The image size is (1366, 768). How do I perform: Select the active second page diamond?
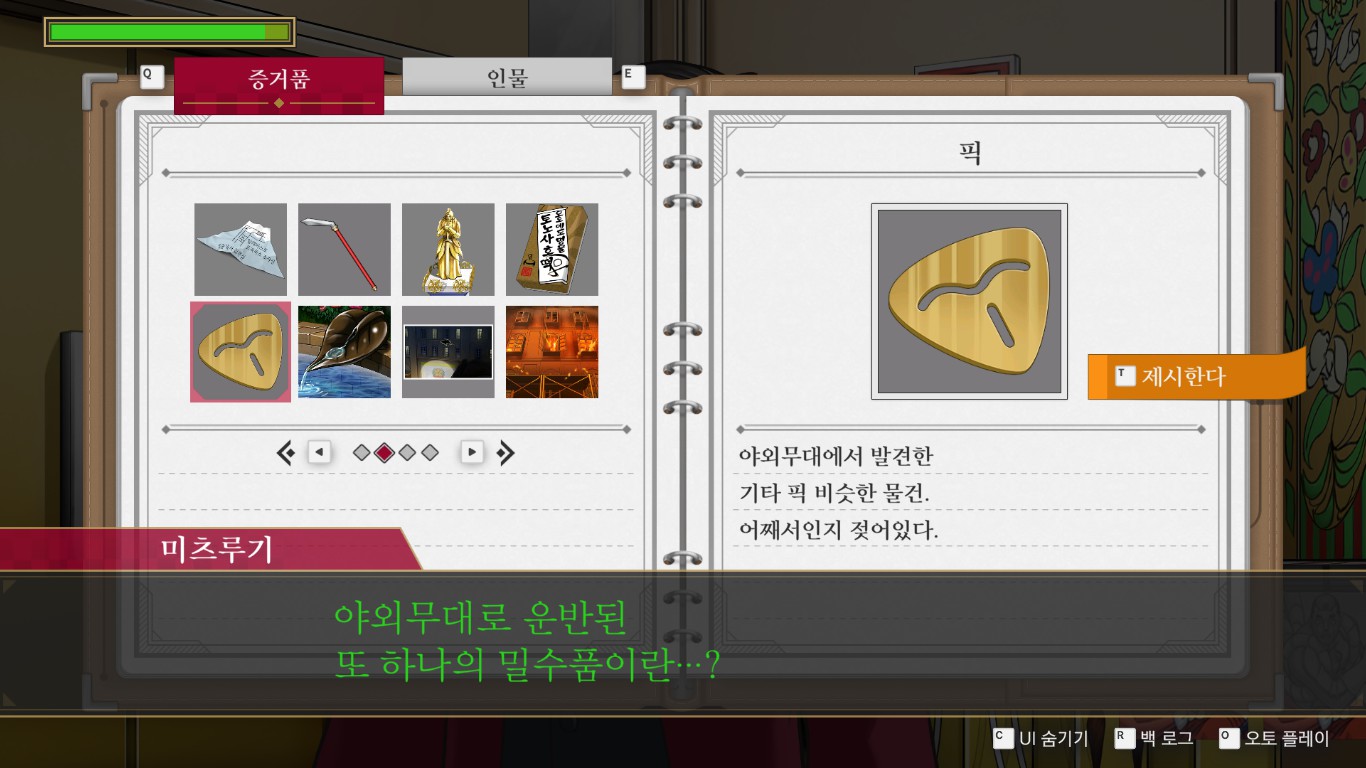click(384, 453)
